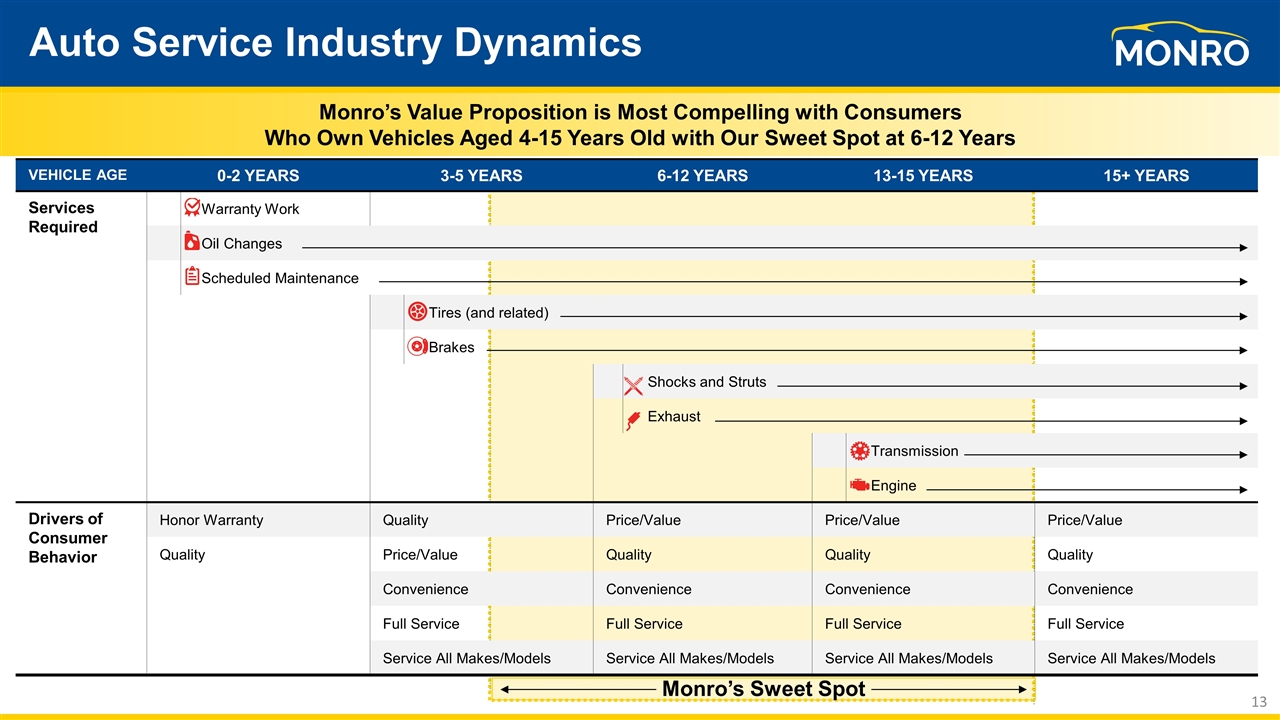Viewport: 1280px width, 720px height.
Task: Click 'Price/Value' in the 13-15 years column
Action: tap(862, 520)
